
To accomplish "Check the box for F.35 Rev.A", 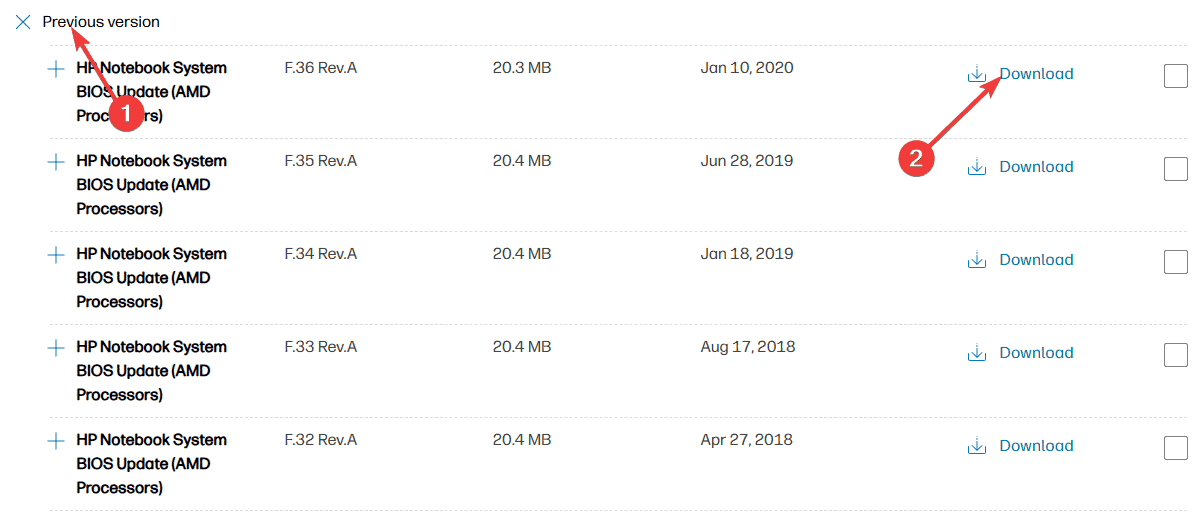I will 1176,169.
